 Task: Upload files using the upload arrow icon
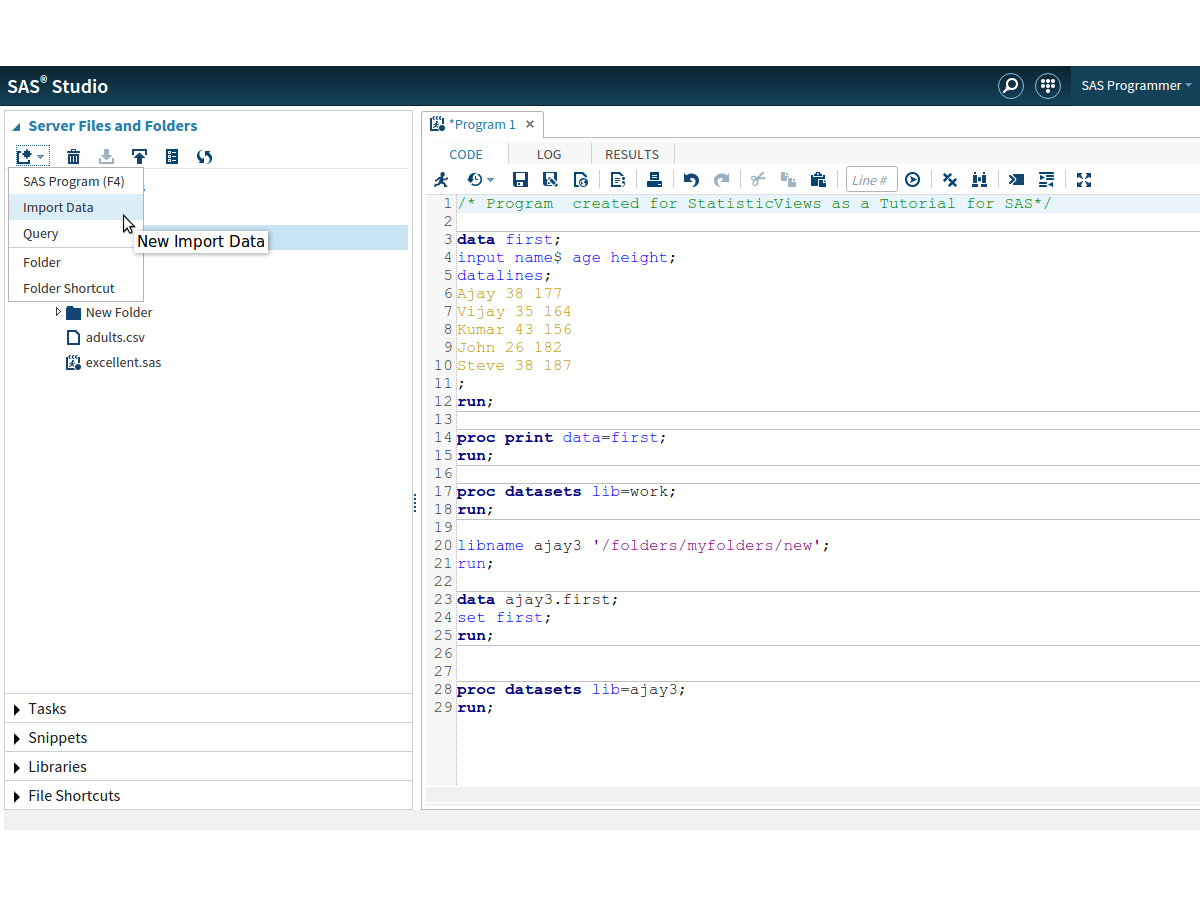tap(139, 156)
